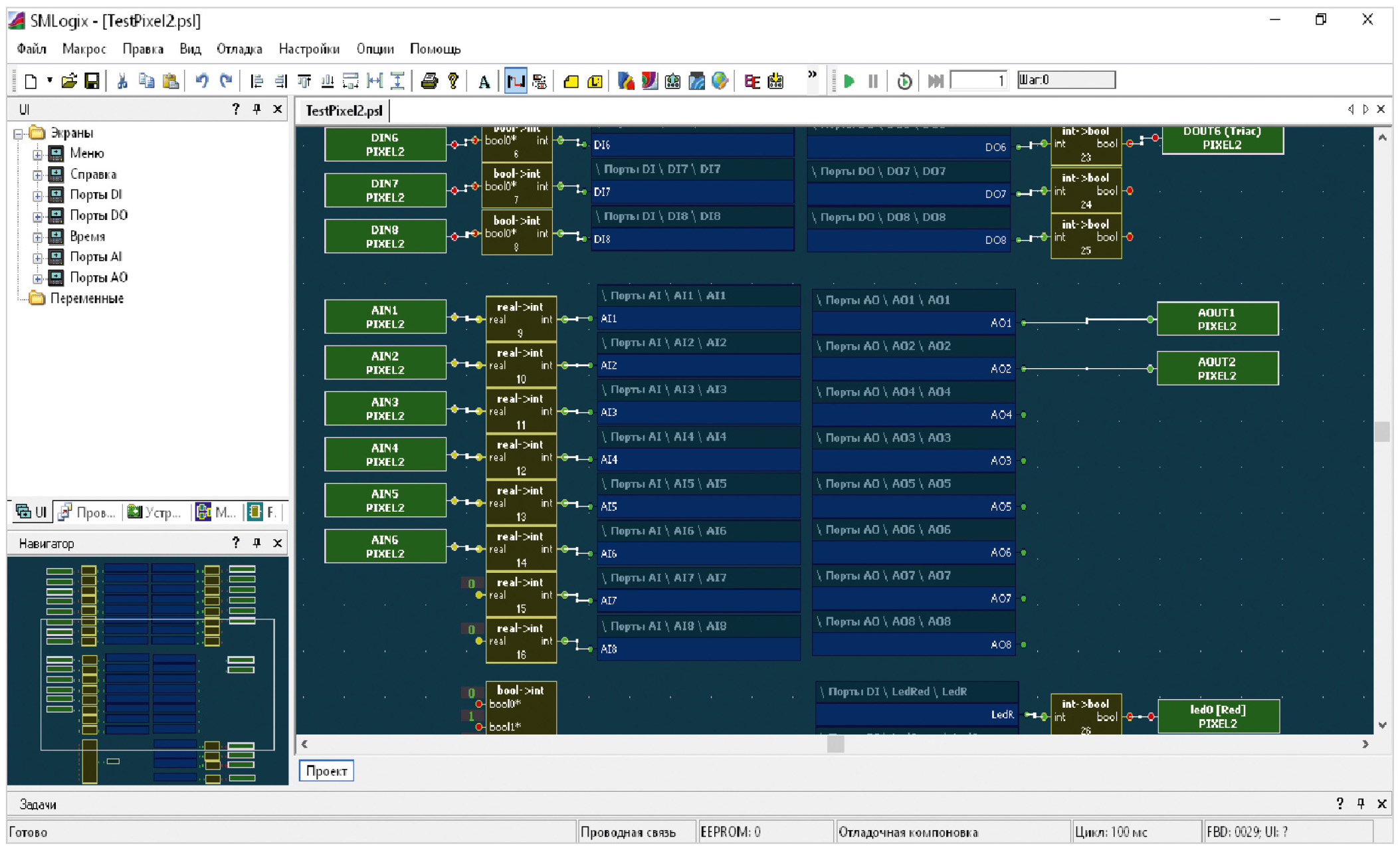
Task: Open the Отладка menu
Action: [239, 49]
